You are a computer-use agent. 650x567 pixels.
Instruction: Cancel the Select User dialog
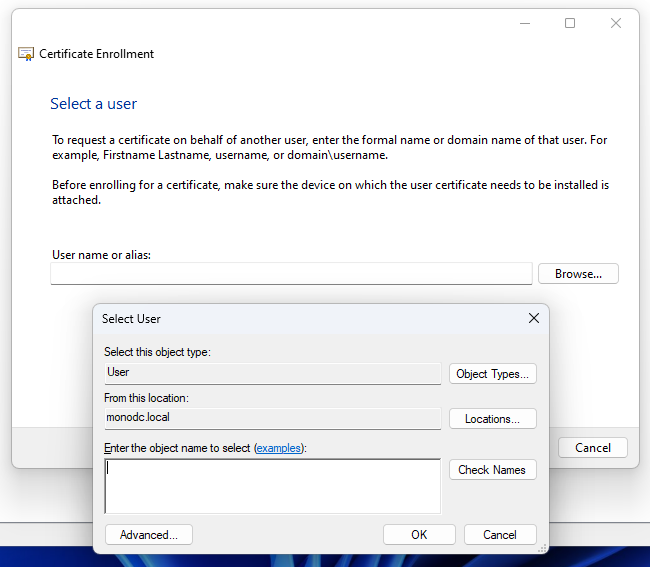(x=500, y=535)
